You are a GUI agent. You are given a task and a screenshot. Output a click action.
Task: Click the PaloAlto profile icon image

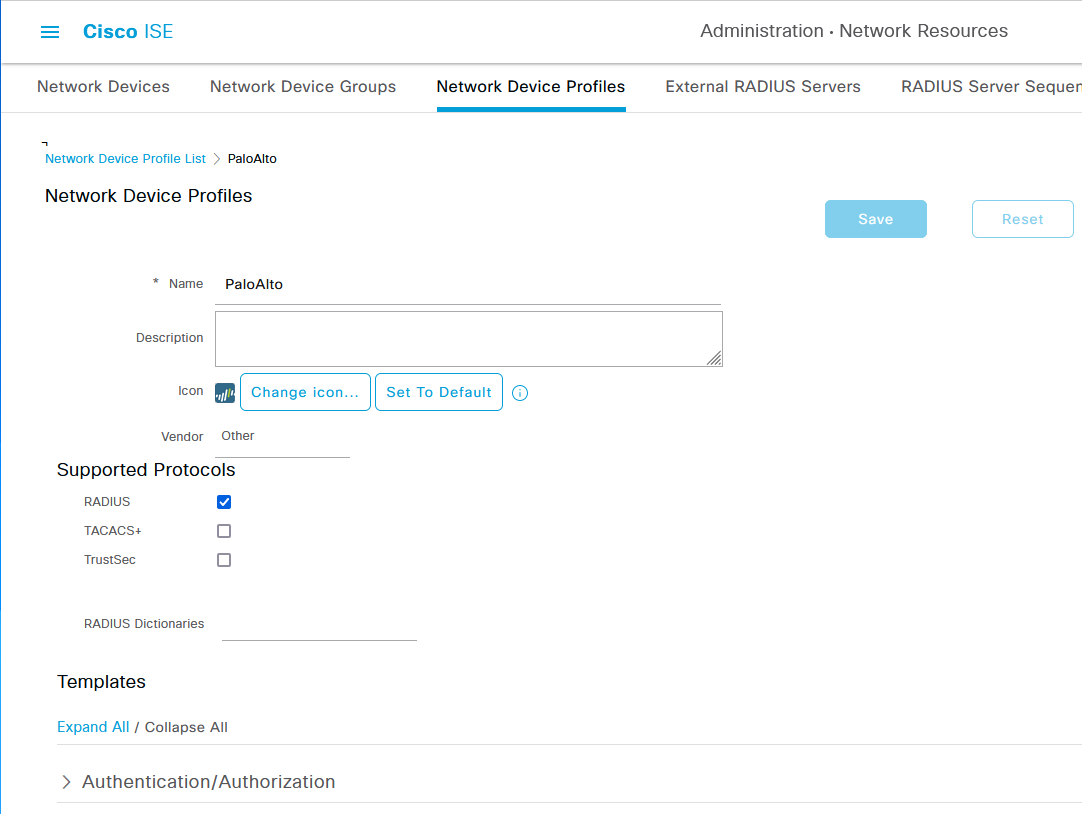click(x=225, y=393)
